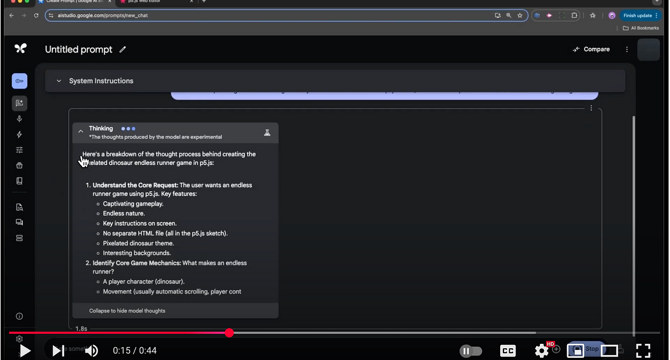Click the browser back arrow

click(12, 15)
